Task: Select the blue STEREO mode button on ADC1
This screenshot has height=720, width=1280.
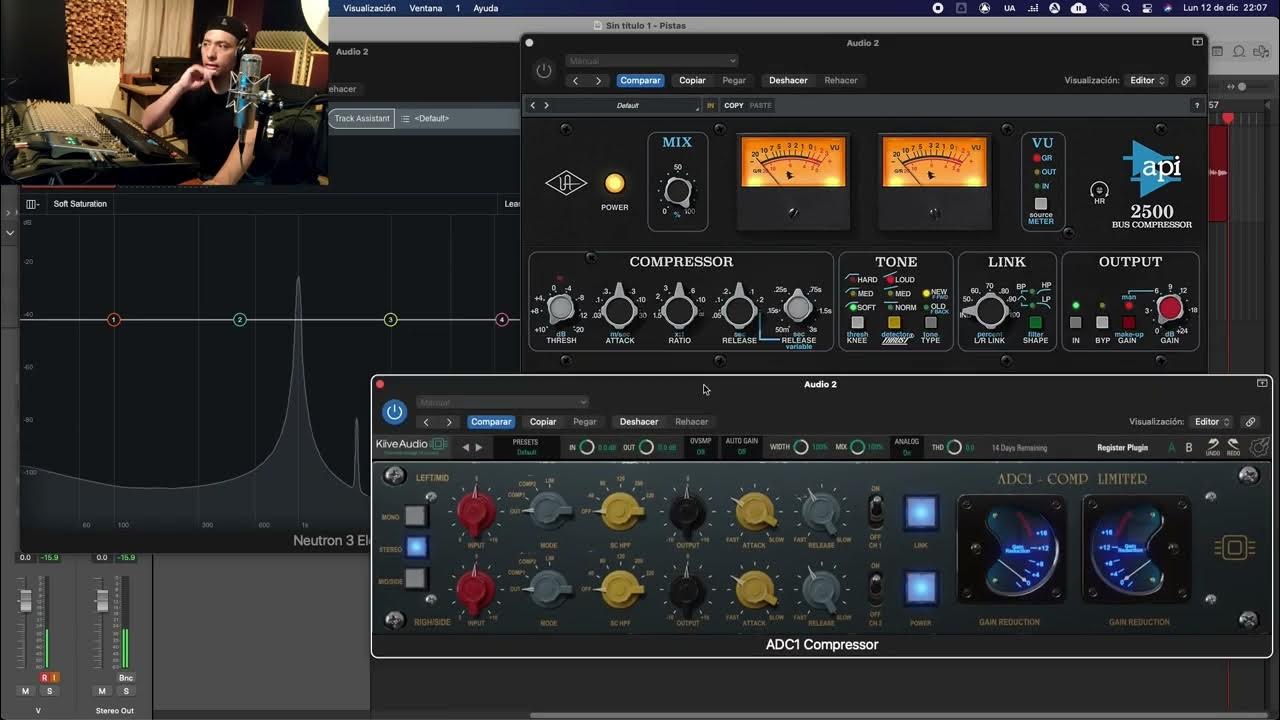Action: pos(416,547)
